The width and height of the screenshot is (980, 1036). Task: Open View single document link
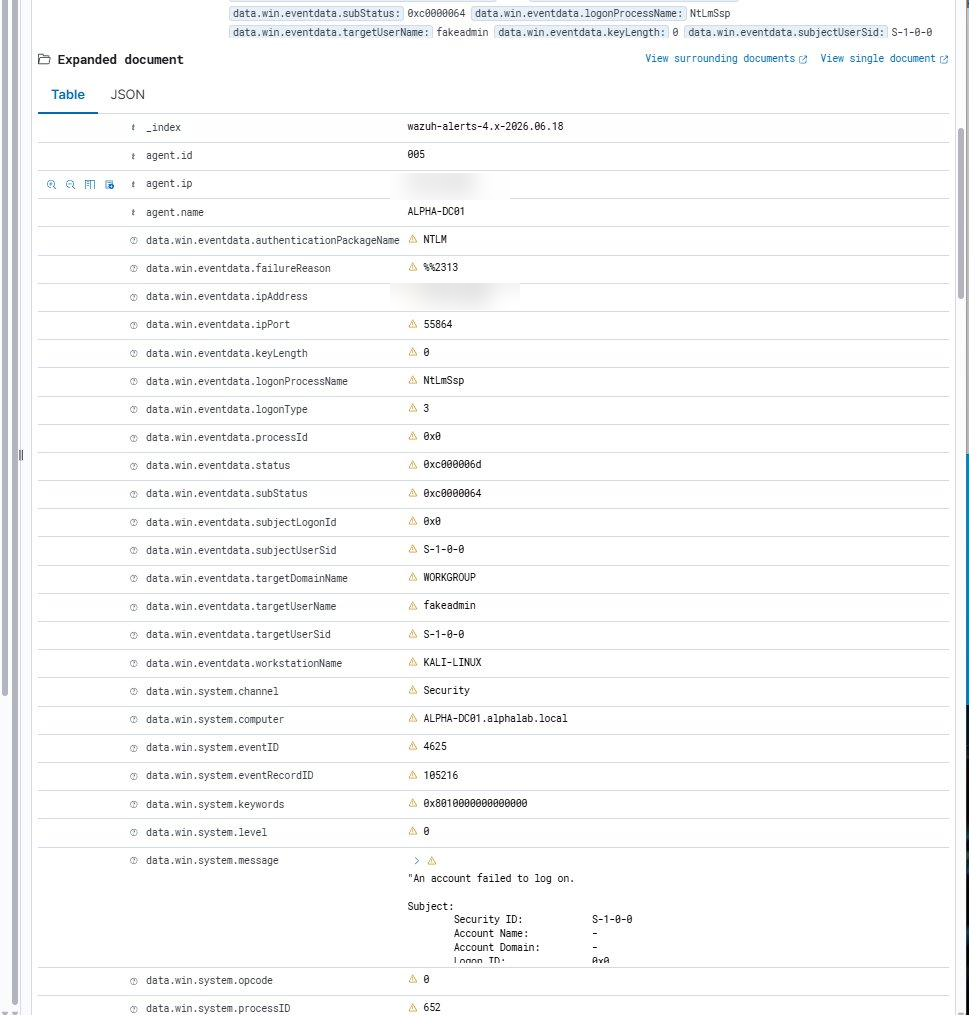(x=884, y=59)
